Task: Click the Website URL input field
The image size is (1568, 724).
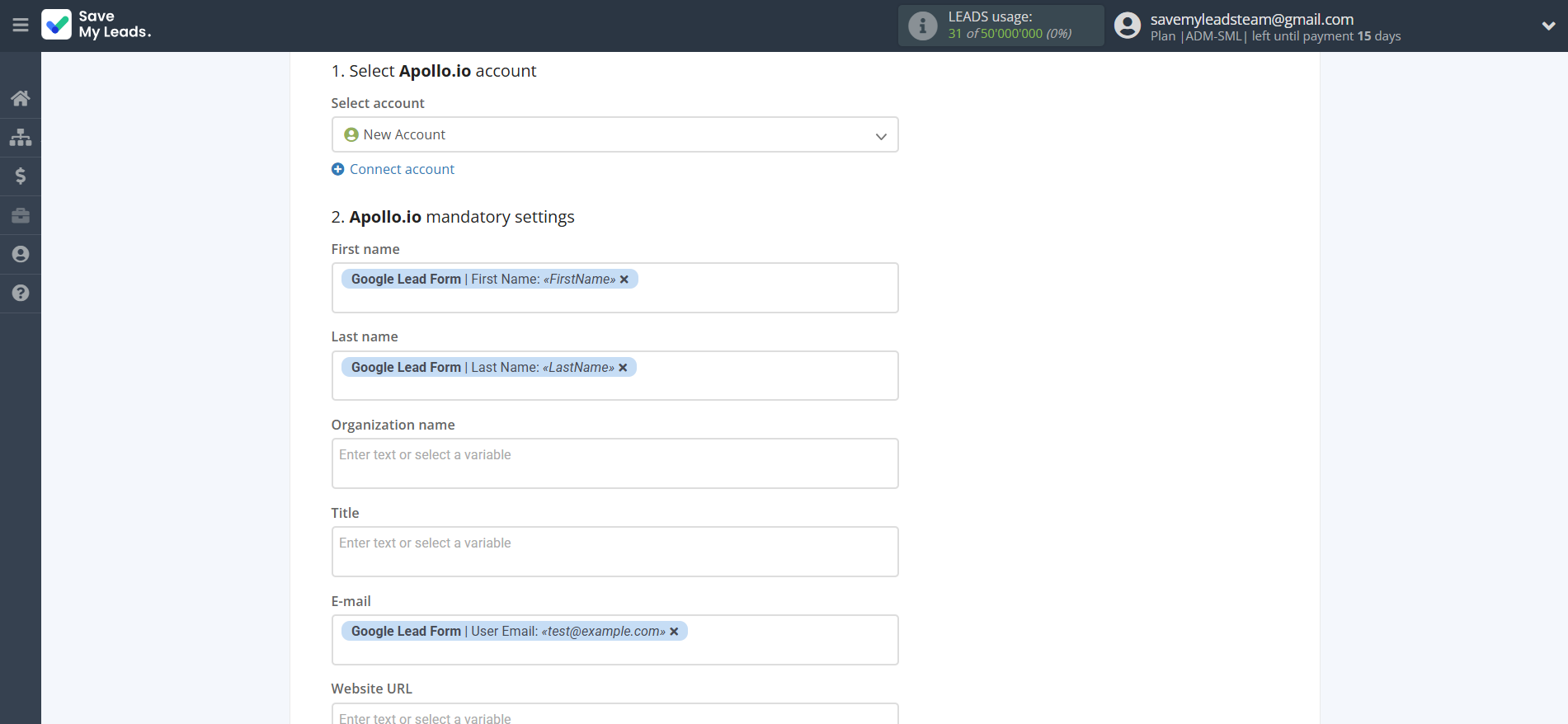Action: pyautogui.click(x=614, y=713)
